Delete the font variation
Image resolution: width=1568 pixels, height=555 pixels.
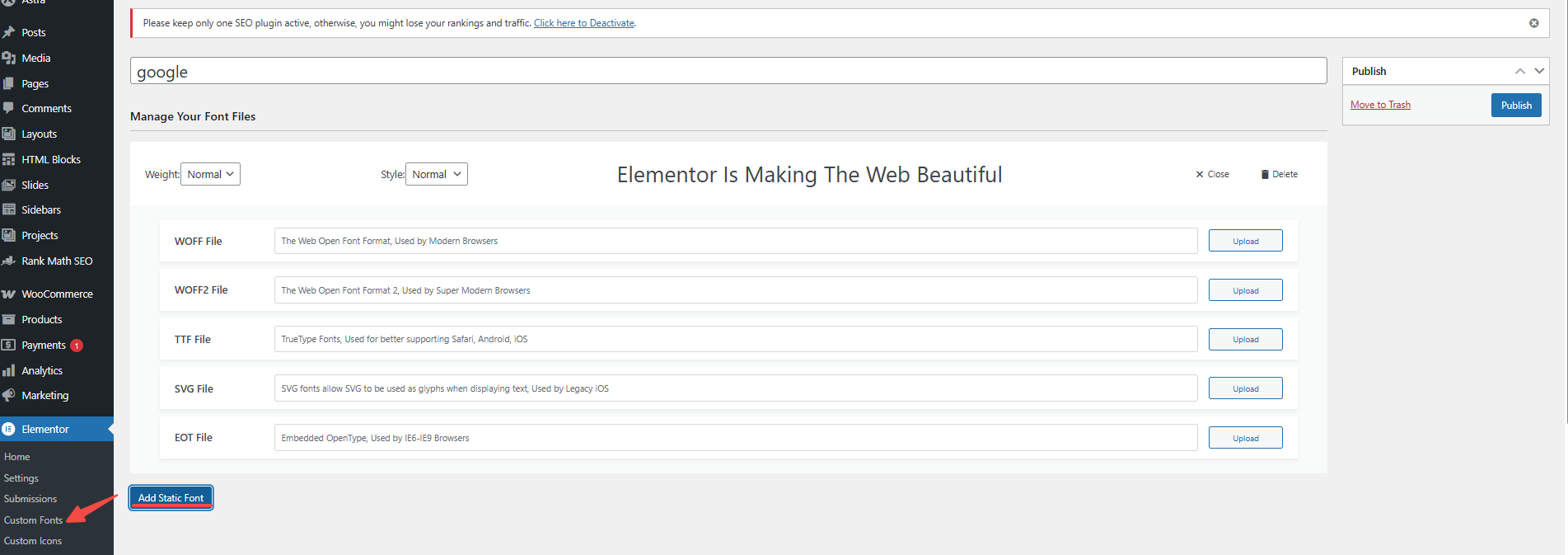[1279, 175]
